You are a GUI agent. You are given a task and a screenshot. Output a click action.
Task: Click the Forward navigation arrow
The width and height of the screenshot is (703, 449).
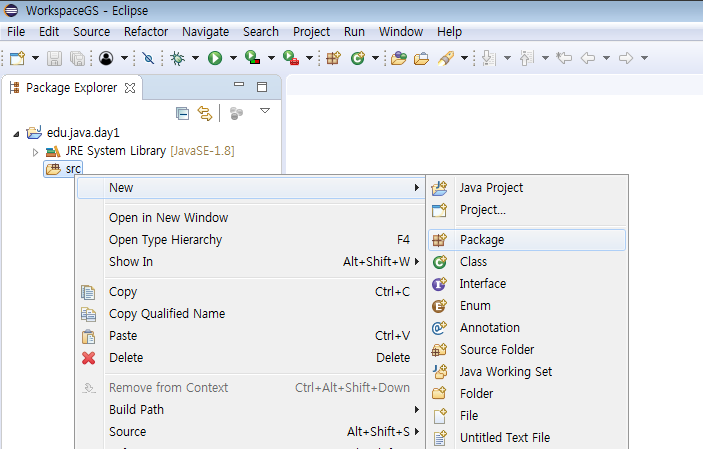tap(626, 58)
